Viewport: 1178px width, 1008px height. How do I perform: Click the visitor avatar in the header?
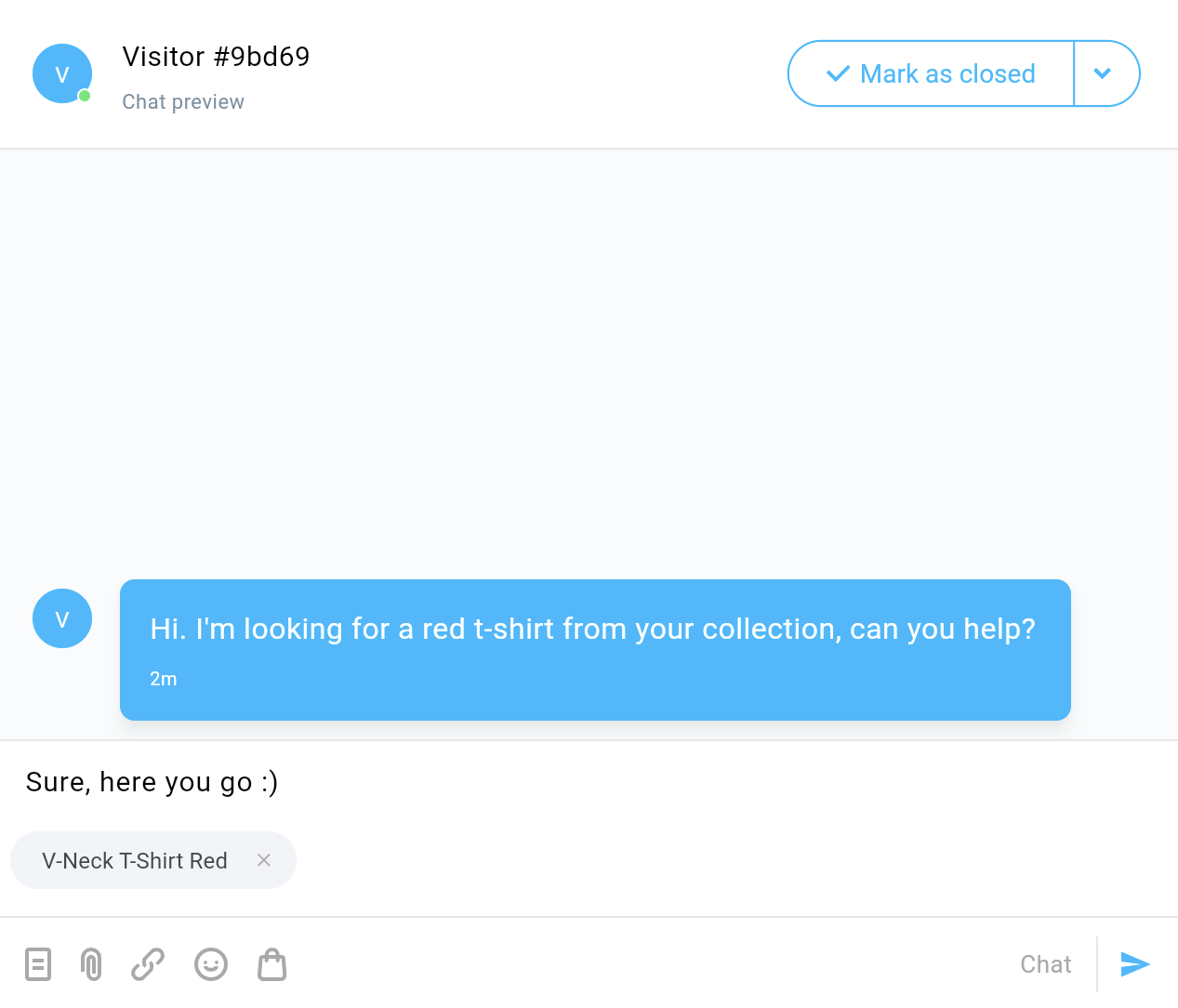62,73
